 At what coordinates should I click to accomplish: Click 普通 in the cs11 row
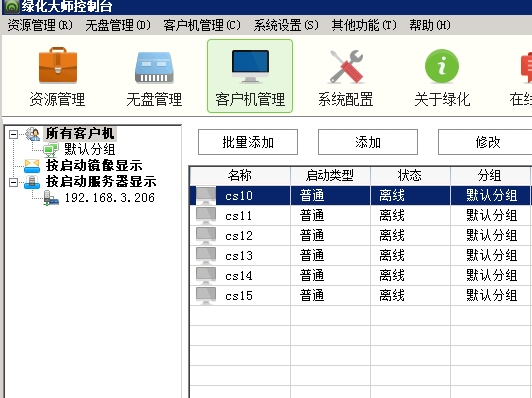312,215
